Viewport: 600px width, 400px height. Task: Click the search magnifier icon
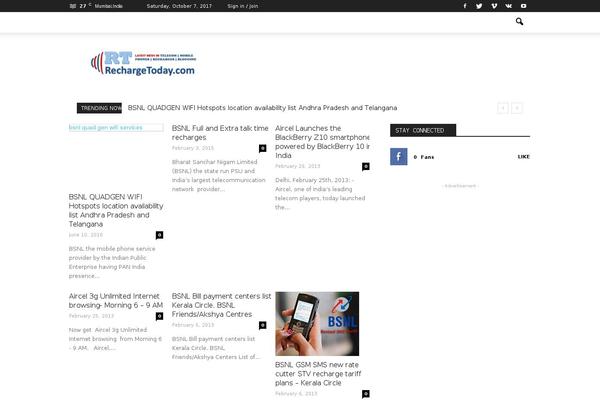pos(519,21)
